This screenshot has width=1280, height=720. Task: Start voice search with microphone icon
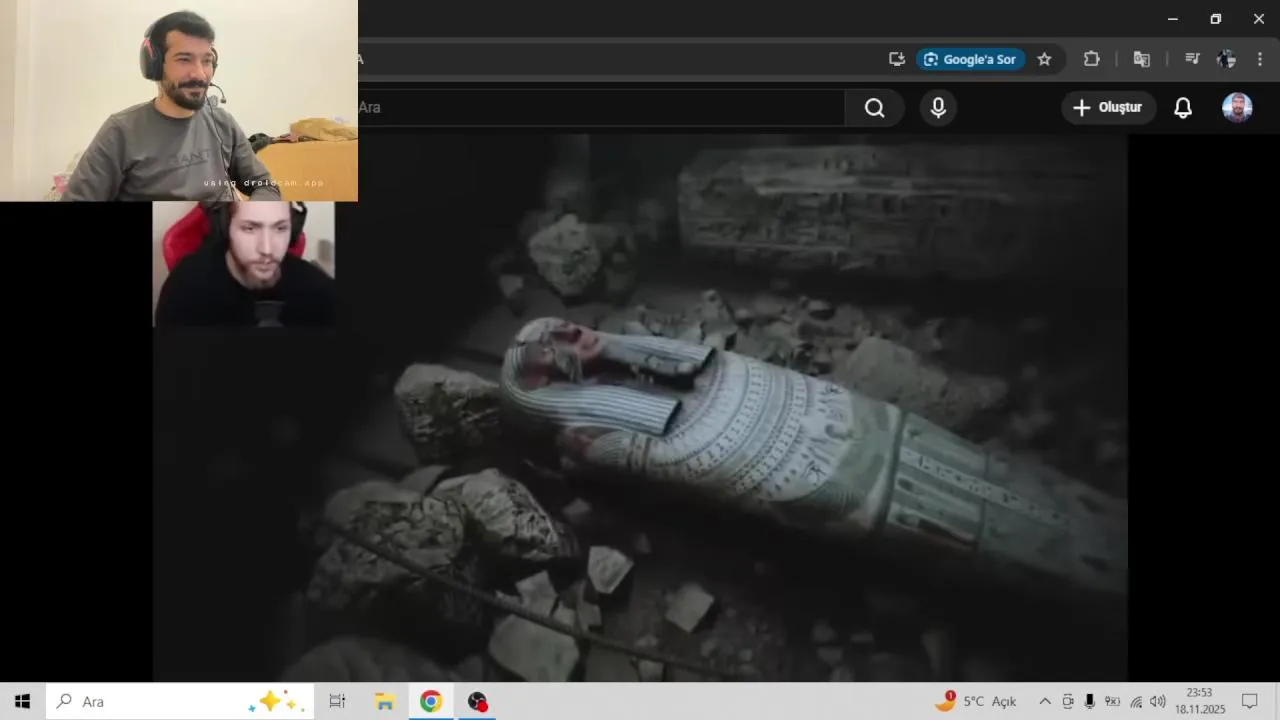tap(938, 108)
